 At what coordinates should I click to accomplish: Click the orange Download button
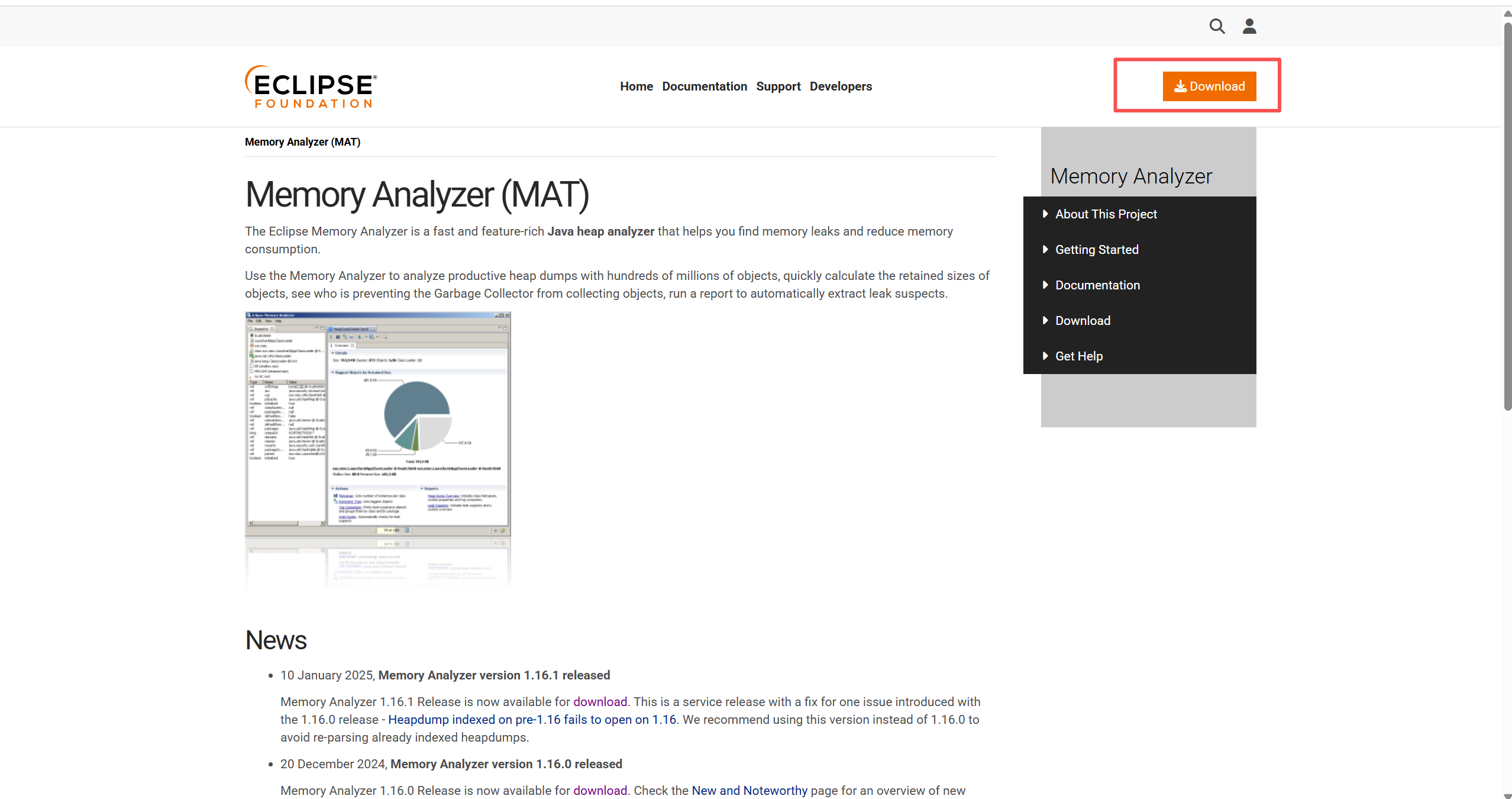coord(1209,86)
